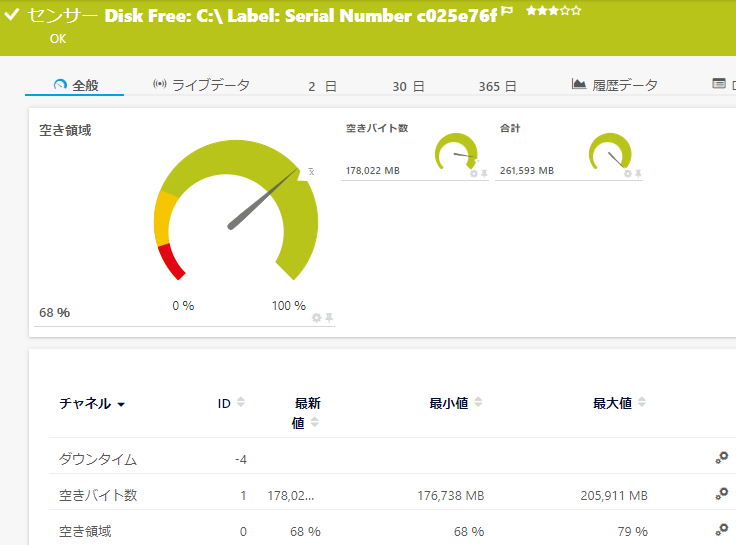Open channel settings for 空きバイト数 row
The image size is (736, 545).
721,493
